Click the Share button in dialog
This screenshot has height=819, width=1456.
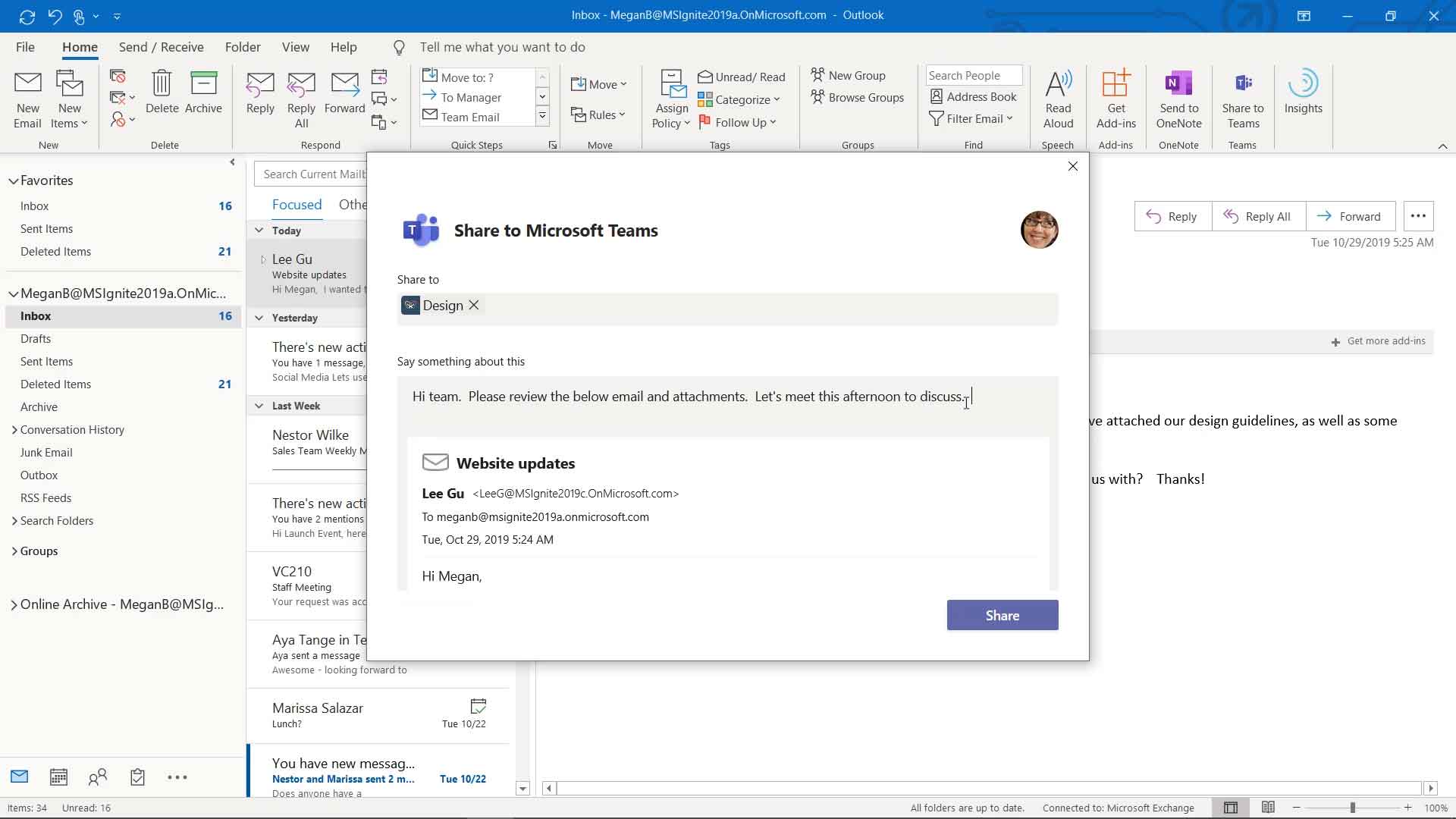(x=1002, y=614)
